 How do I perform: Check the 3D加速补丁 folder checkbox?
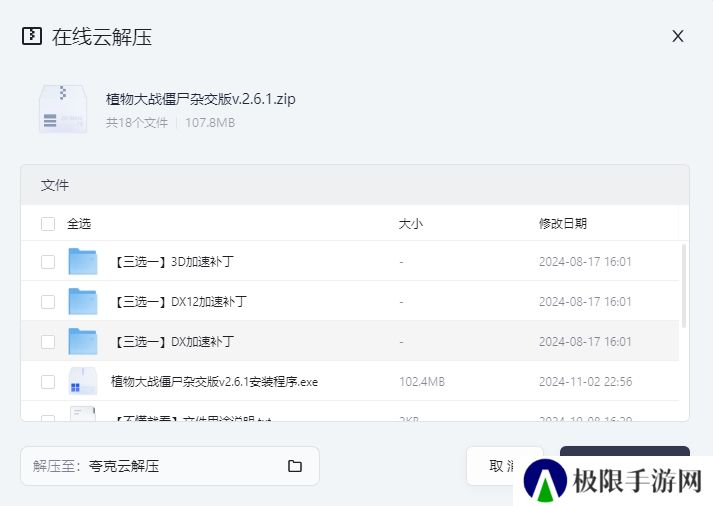tap(48, 262)
